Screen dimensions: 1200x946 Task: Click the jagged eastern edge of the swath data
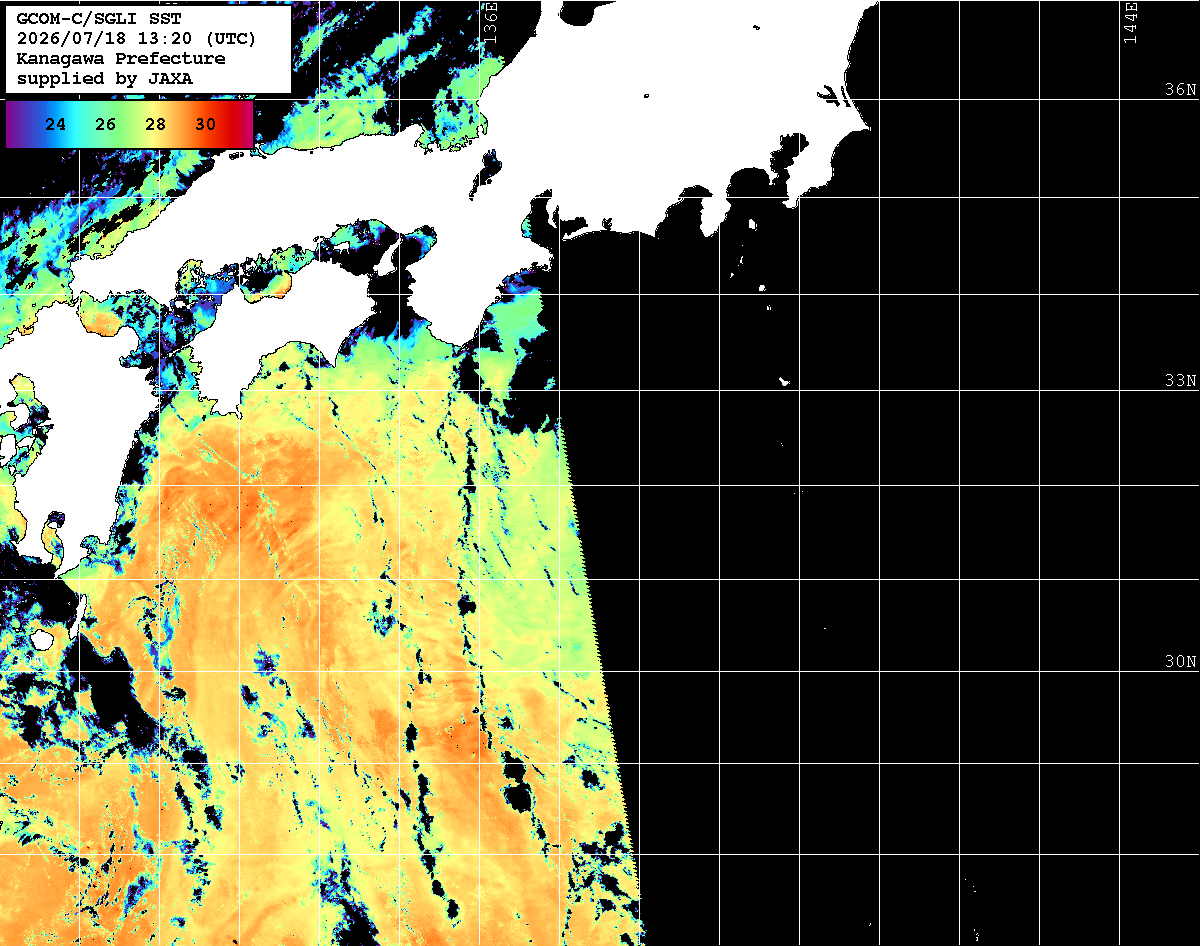point(601,680)
